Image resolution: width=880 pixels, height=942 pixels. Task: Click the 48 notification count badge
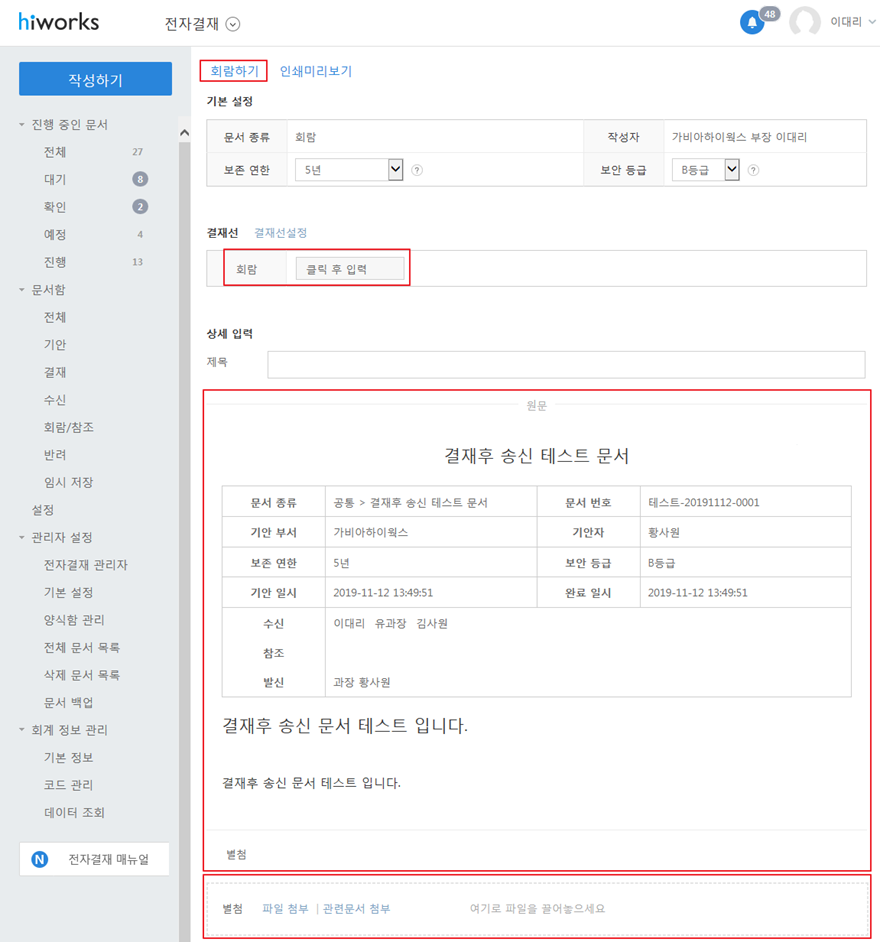769,14
